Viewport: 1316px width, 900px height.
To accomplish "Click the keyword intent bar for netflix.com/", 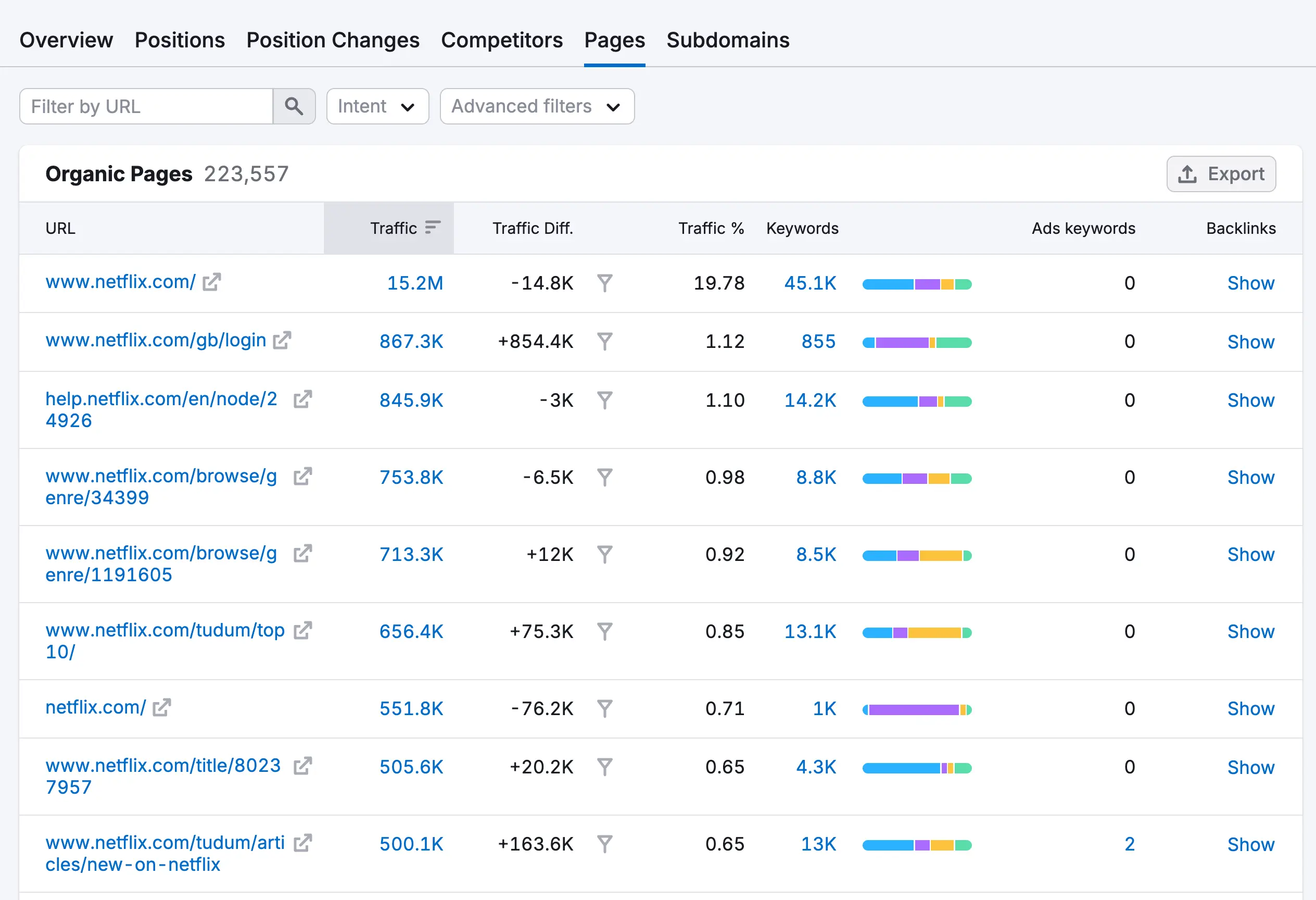I will 916,710.
